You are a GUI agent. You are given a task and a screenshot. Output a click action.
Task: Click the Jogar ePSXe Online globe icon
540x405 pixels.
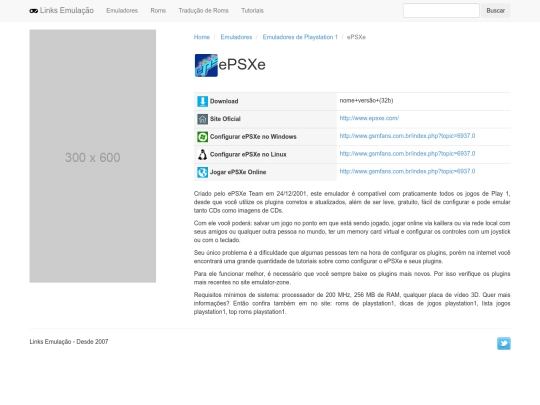coord(202,172)
